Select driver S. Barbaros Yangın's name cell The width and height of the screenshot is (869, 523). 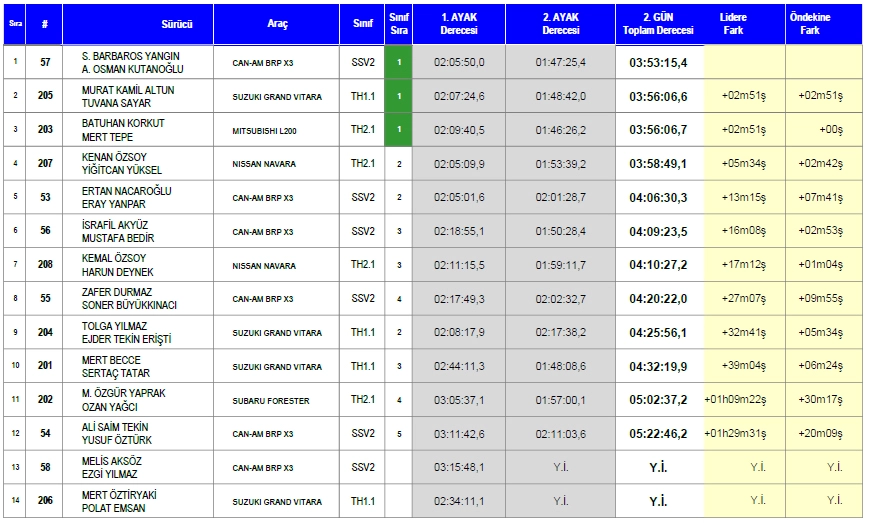(x=137, y=62)
